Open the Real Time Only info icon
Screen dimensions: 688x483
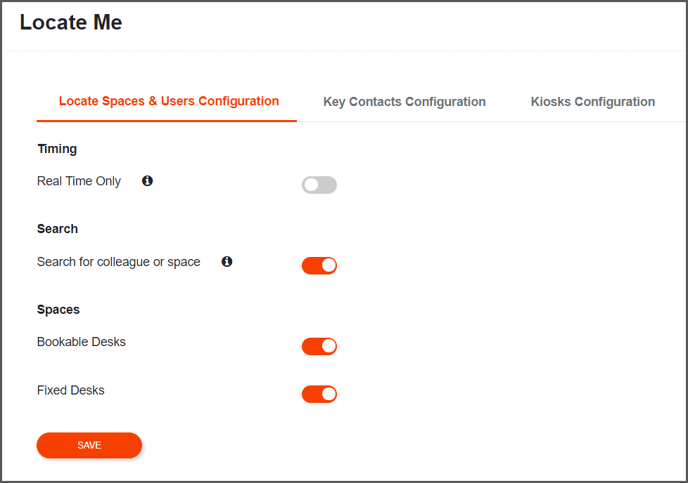pyautogui.click(x=147, y=181)
